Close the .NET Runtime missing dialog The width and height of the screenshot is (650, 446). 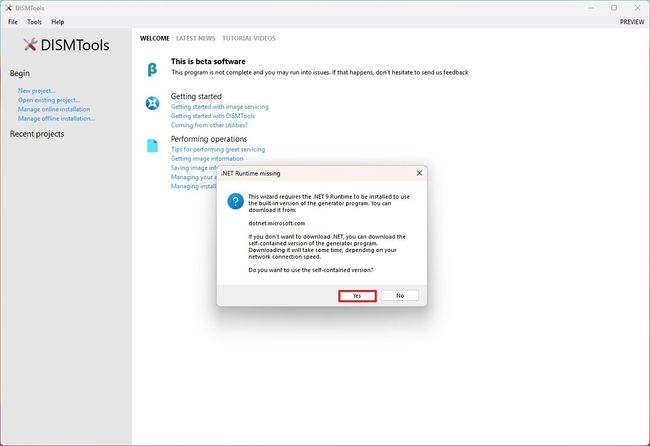(419, 173)
